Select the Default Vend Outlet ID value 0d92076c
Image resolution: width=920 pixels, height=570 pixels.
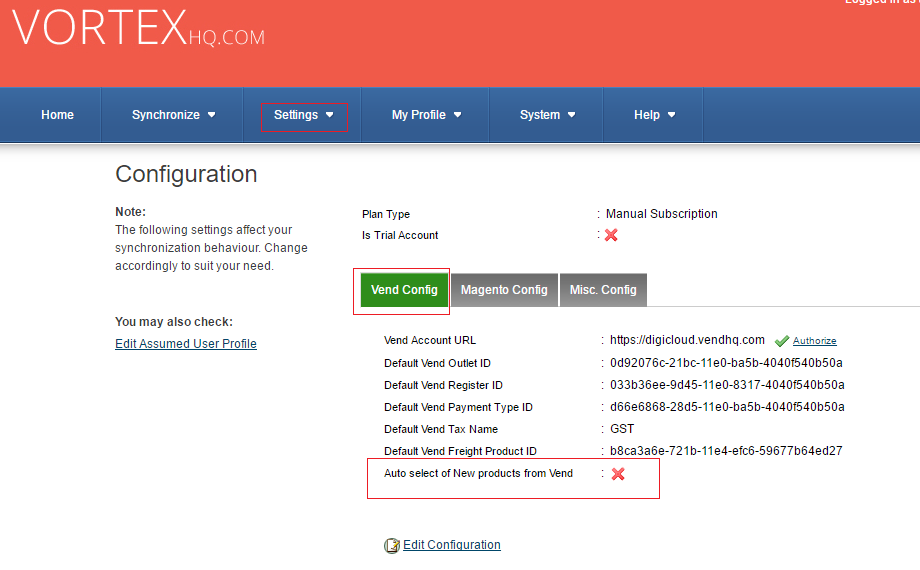click(x=726, y=363)
